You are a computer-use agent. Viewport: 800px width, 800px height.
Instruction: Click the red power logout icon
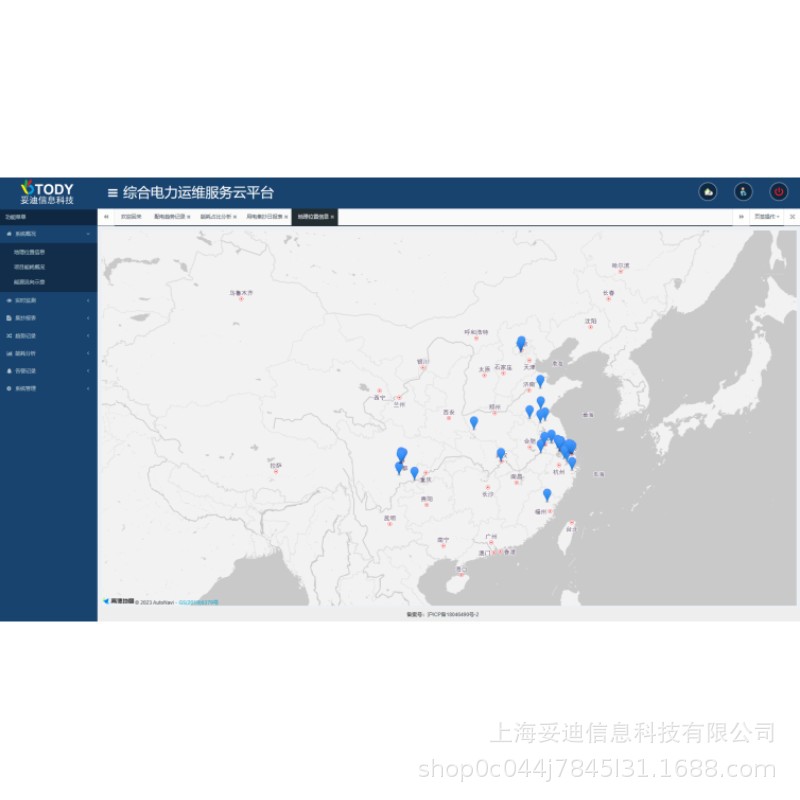pos(779,192)
